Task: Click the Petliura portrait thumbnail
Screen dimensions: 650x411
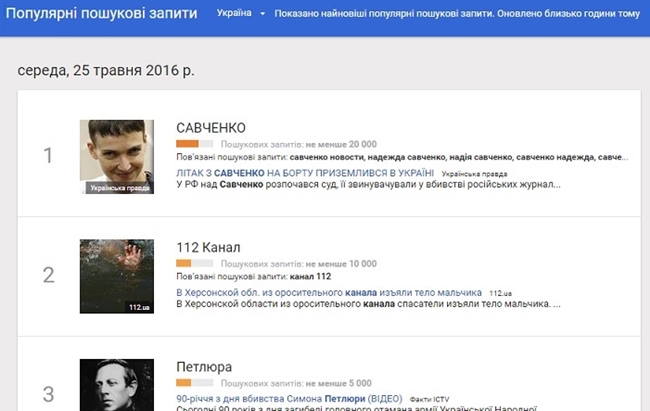Action: point(117,385)
